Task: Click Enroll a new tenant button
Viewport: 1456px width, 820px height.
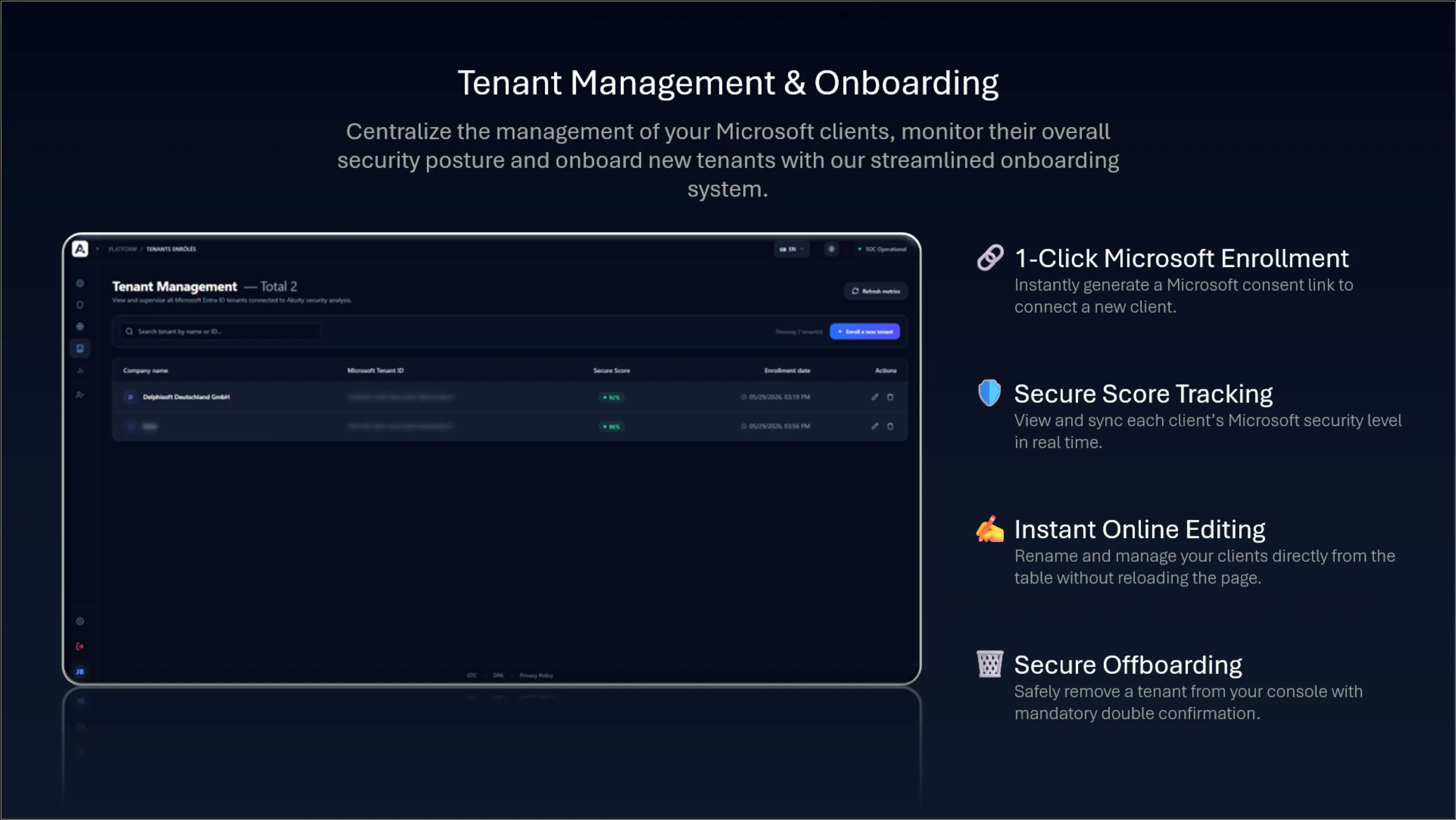Action: pyautogui.click(x=865, y=332)
